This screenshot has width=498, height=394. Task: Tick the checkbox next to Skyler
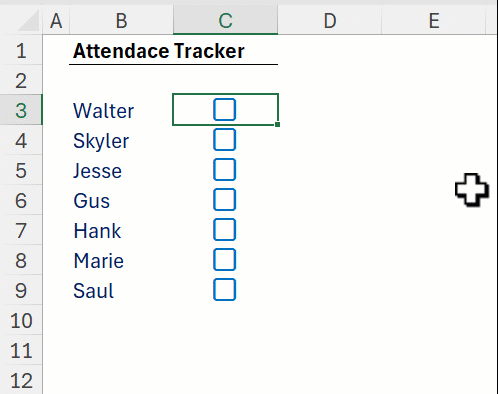tap(224, 139)
